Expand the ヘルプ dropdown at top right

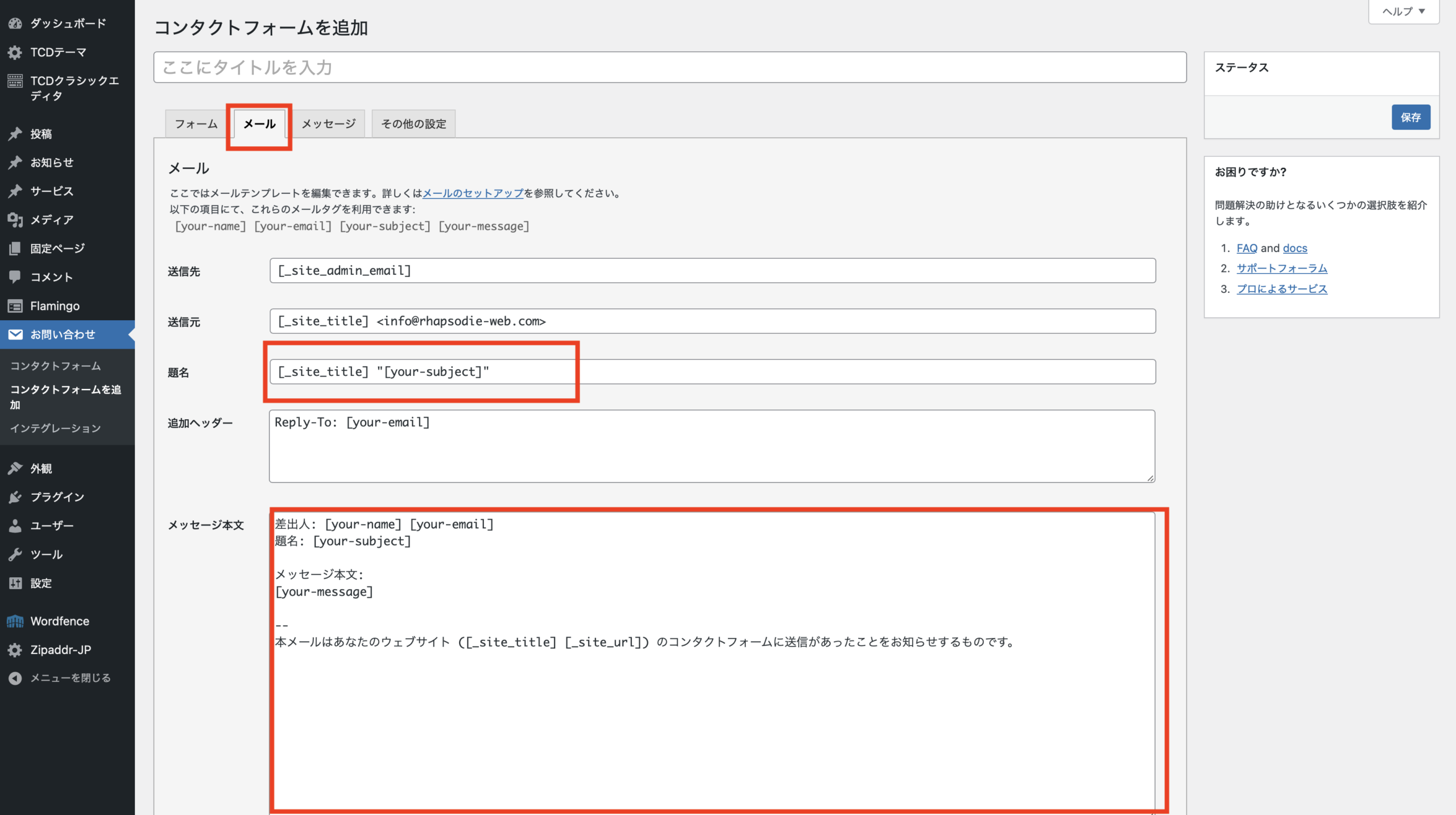(x=1403, y=11)
